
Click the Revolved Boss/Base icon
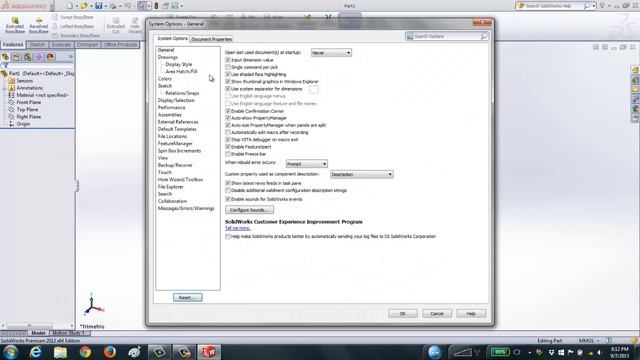[x=39, y=21]
